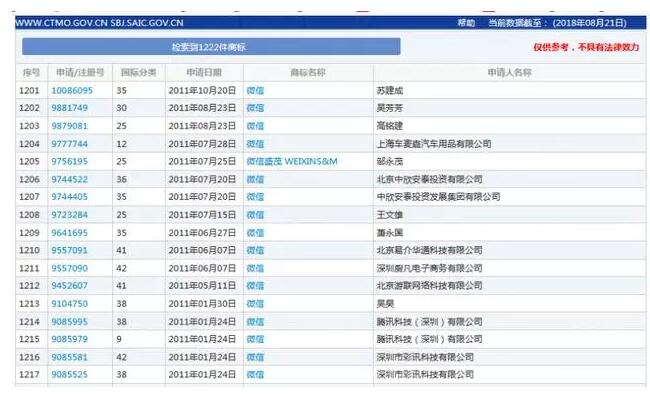Select applicant 北京中欣安泰投资有限公司

pos(429,180)
